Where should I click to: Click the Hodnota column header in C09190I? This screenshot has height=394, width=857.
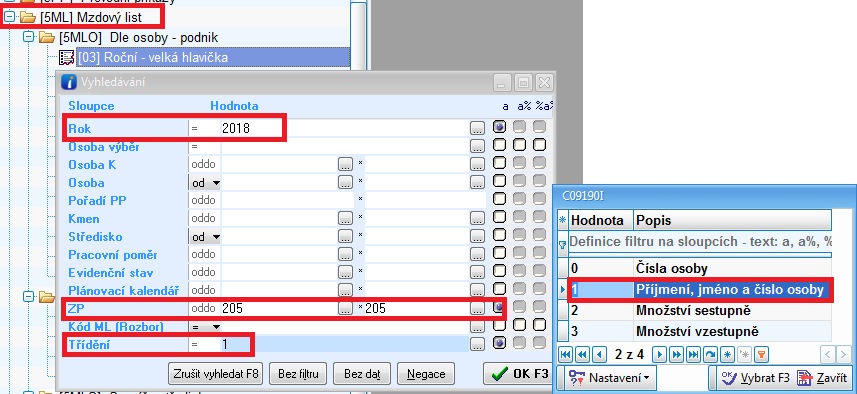601,221
